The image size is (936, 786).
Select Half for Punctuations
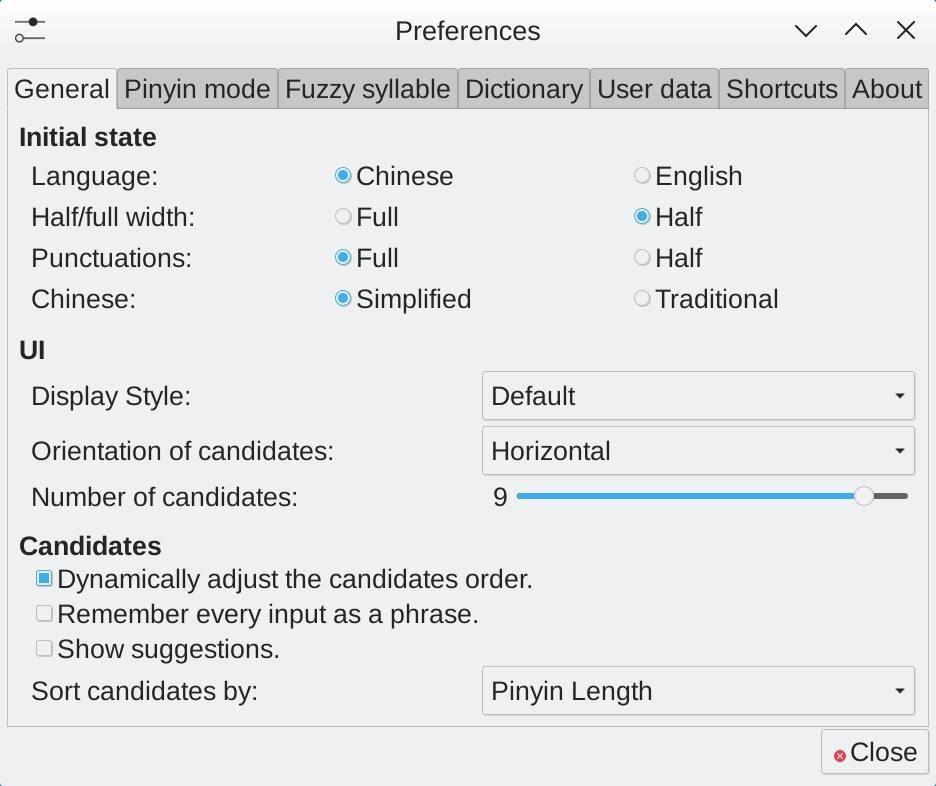pos(641,257)
